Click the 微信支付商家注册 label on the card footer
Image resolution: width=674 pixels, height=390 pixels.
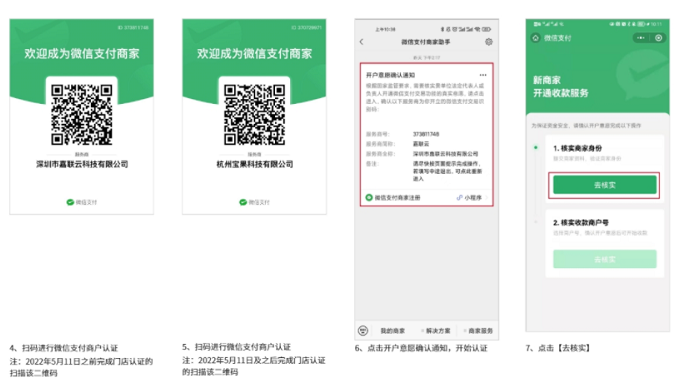397,198
